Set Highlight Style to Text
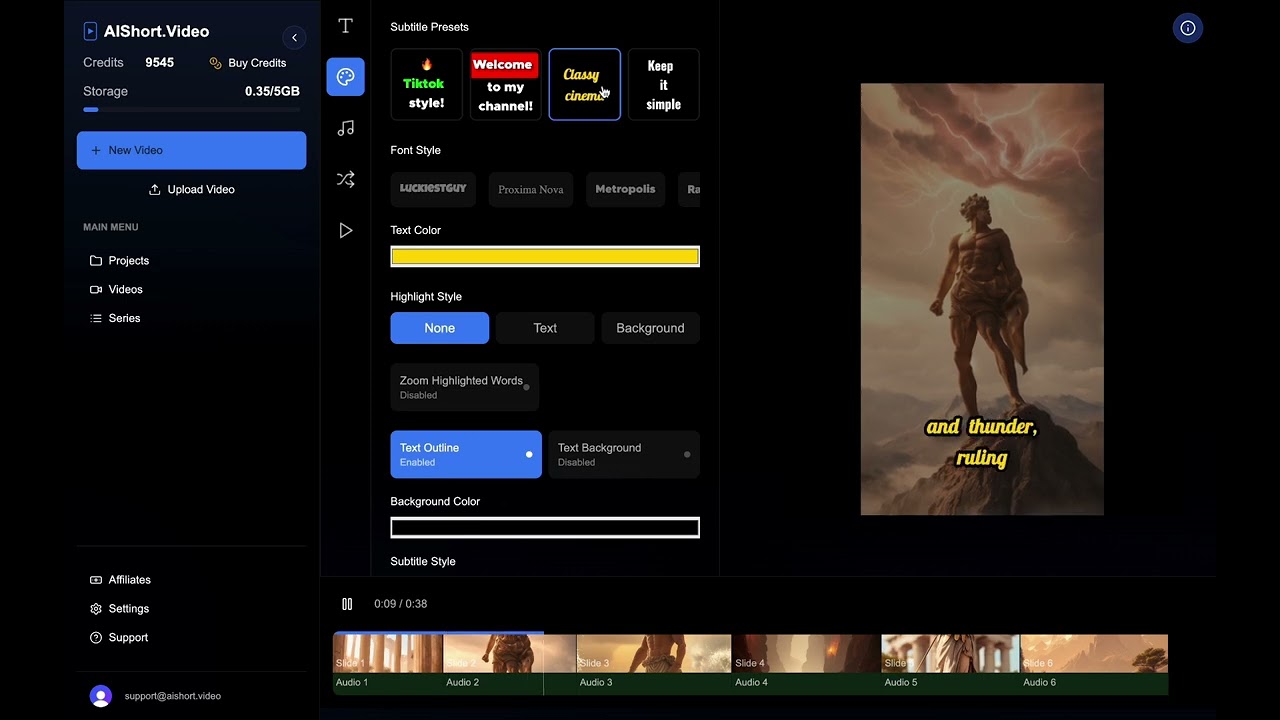Screen dimensions: 1280x720 tap(545, 328)
